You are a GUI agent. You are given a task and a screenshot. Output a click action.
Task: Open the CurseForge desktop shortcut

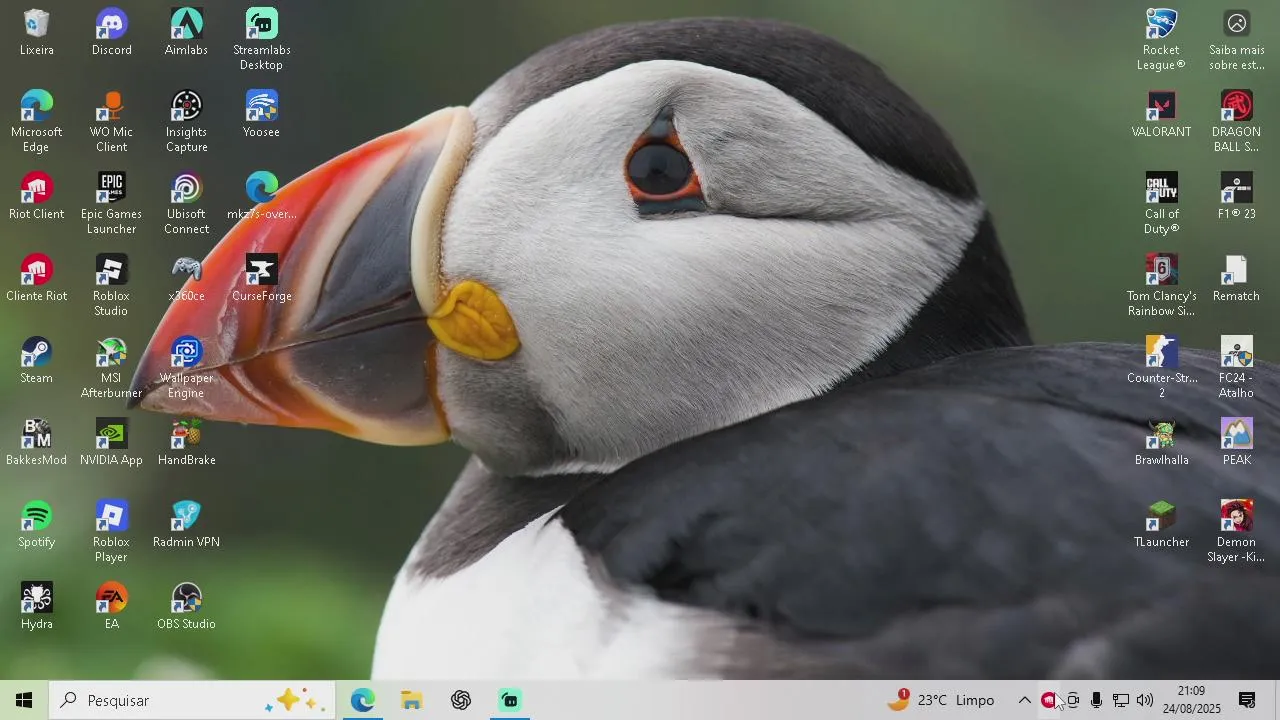pyautogui.click(x=261, y=278)
